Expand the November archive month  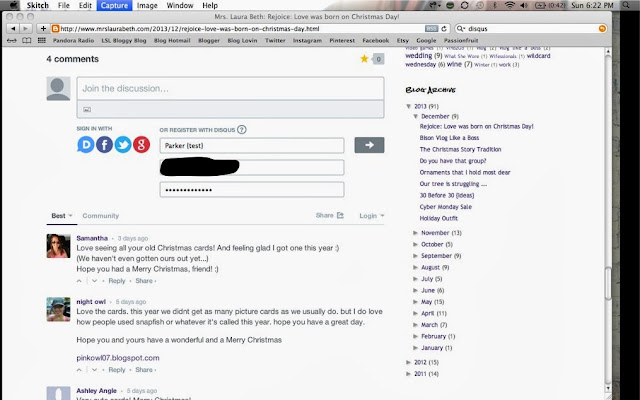tap(416, 233)
